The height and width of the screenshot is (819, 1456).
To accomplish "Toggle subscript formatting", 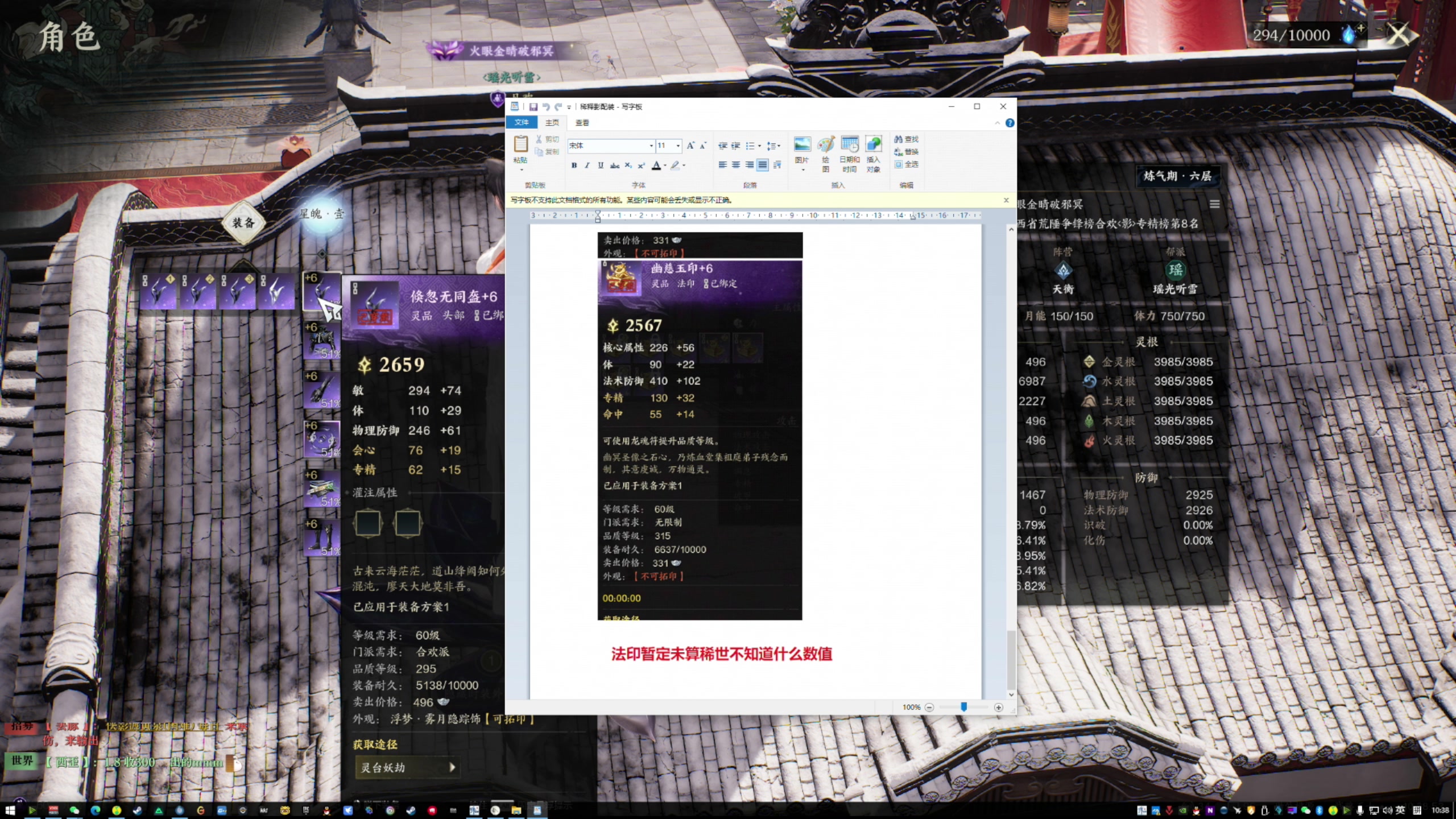I will click(628, 166).
